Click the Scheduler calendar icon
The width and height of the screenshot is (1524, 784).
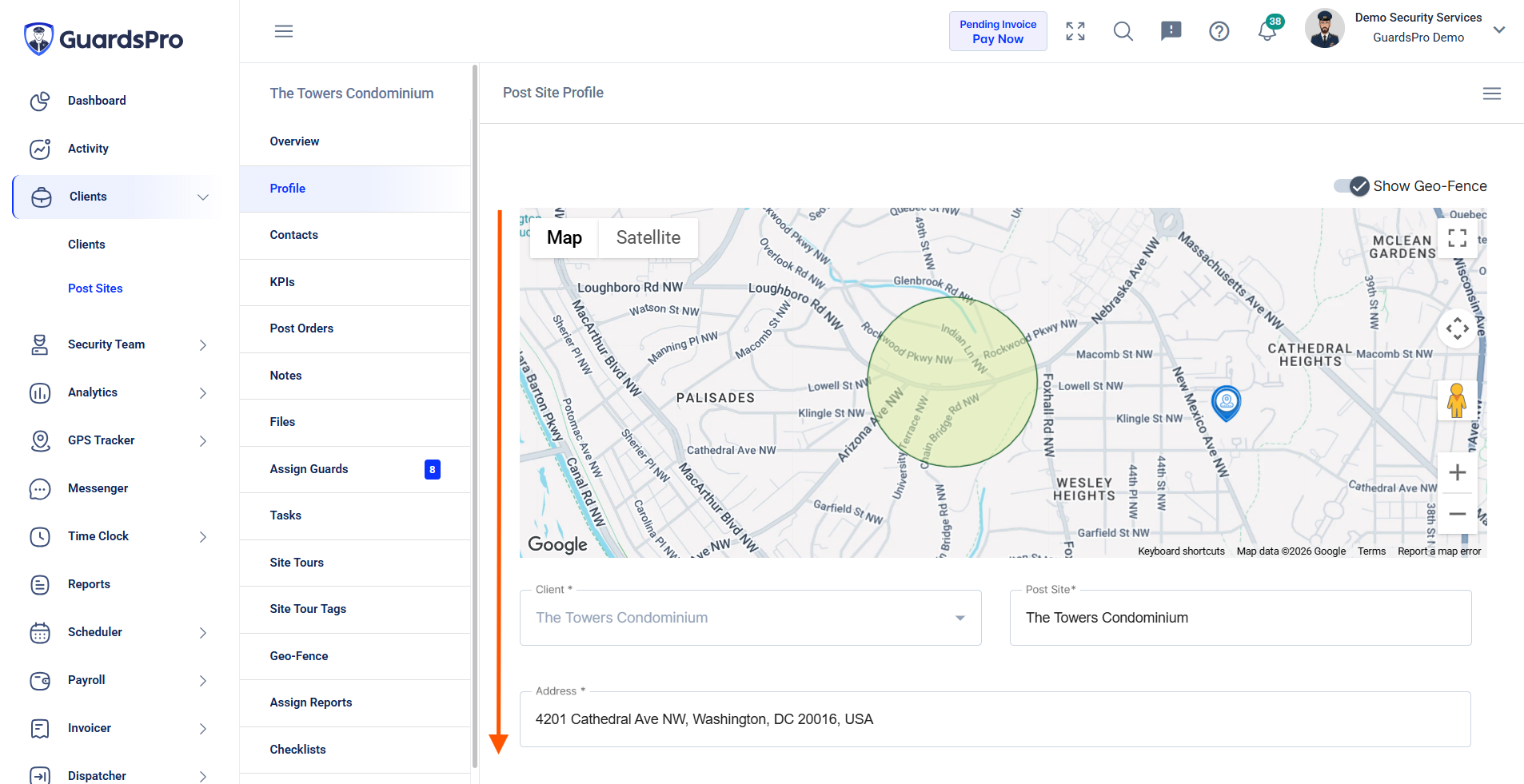[40, 633]
